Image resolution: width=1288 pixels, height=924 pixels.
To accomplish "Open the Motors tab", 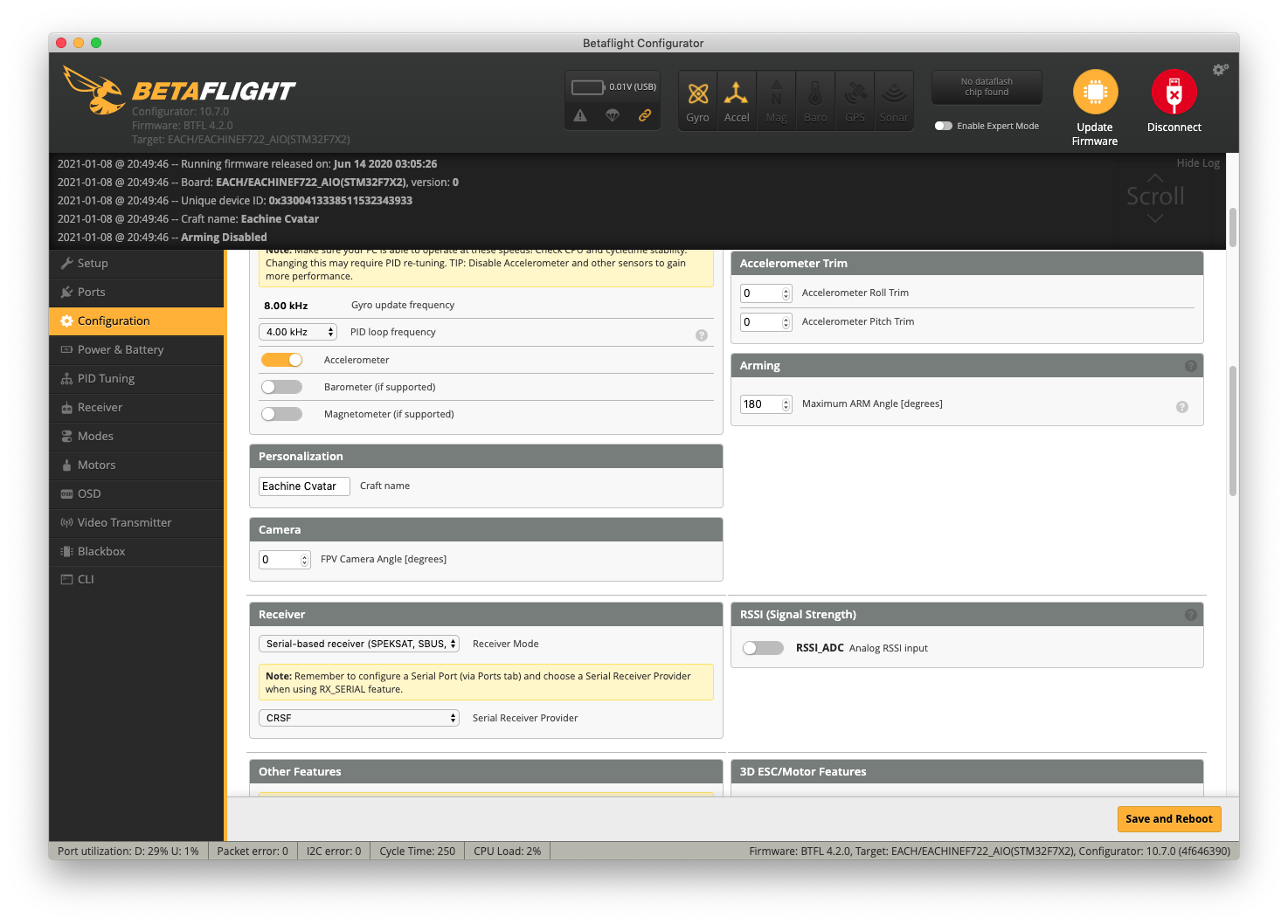I will 136,465.
